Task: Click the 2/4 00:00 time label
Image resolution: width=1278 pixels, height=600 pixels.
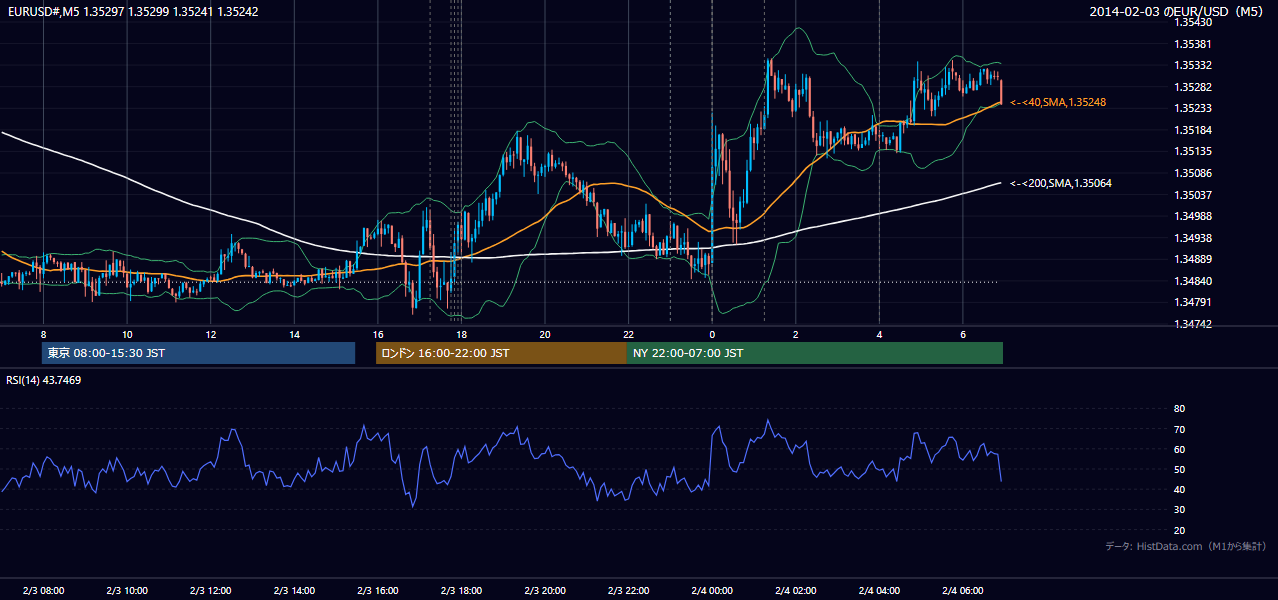Action: coord(712,590)
